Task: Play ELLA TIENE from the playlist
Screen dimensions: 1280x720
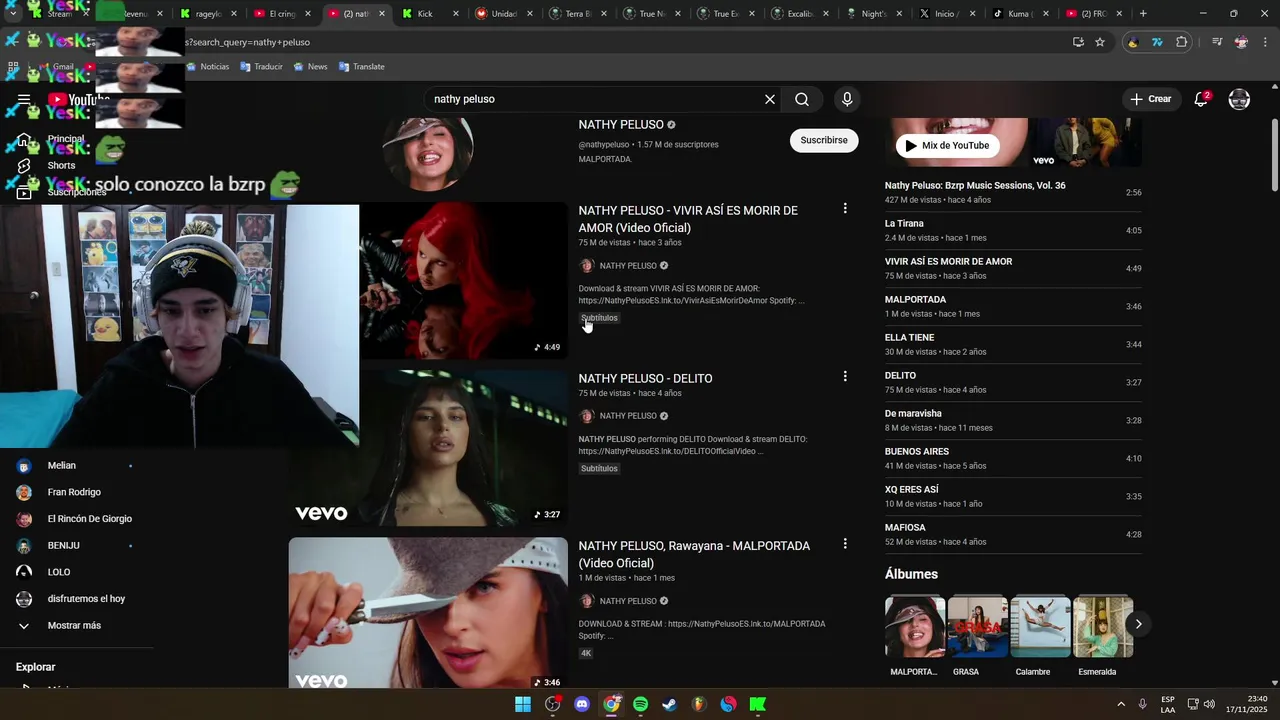Action: tap(1013, 344)
